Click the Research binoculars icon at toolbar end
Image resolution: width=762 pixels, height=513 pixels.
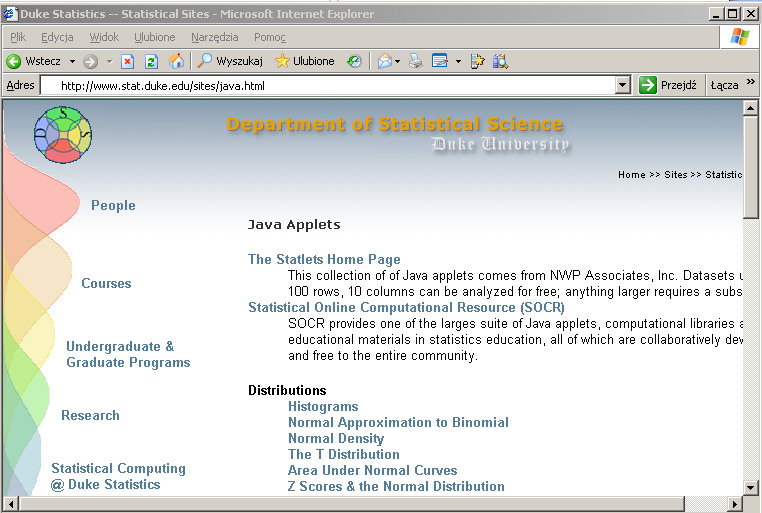(500, 61)
